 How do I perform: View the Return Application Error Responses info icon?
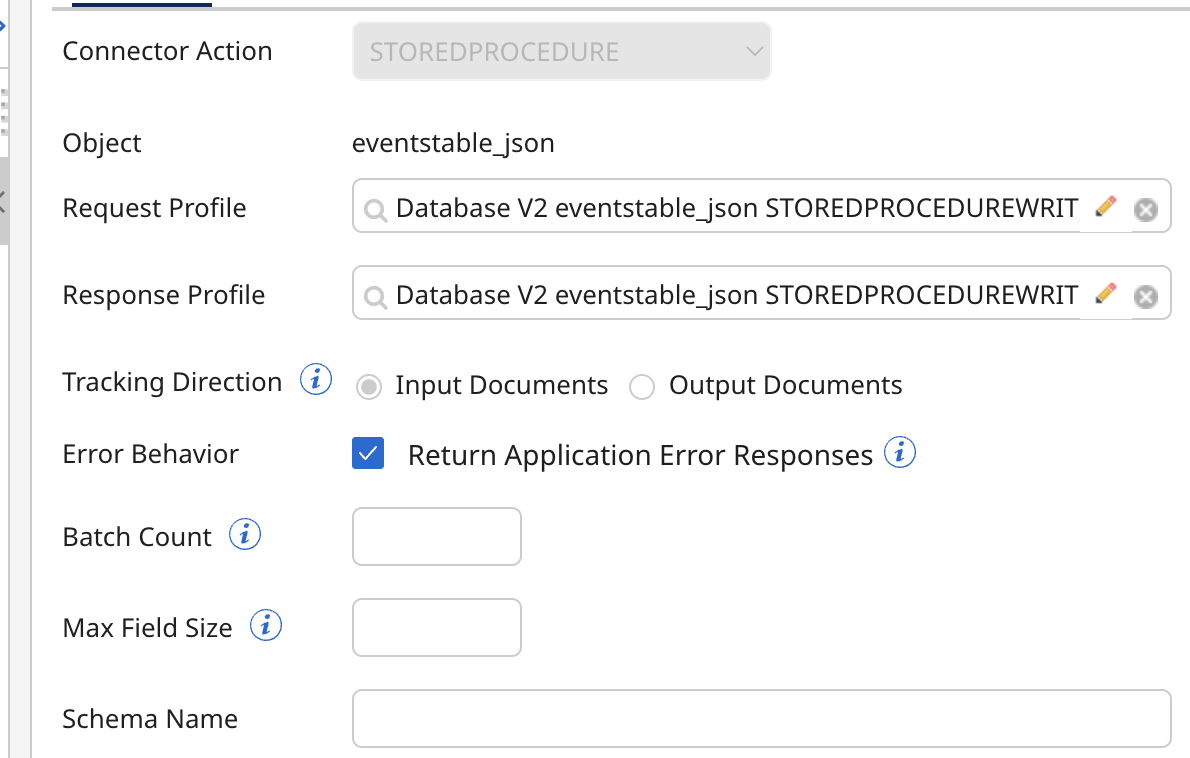(x=899, y=453)
